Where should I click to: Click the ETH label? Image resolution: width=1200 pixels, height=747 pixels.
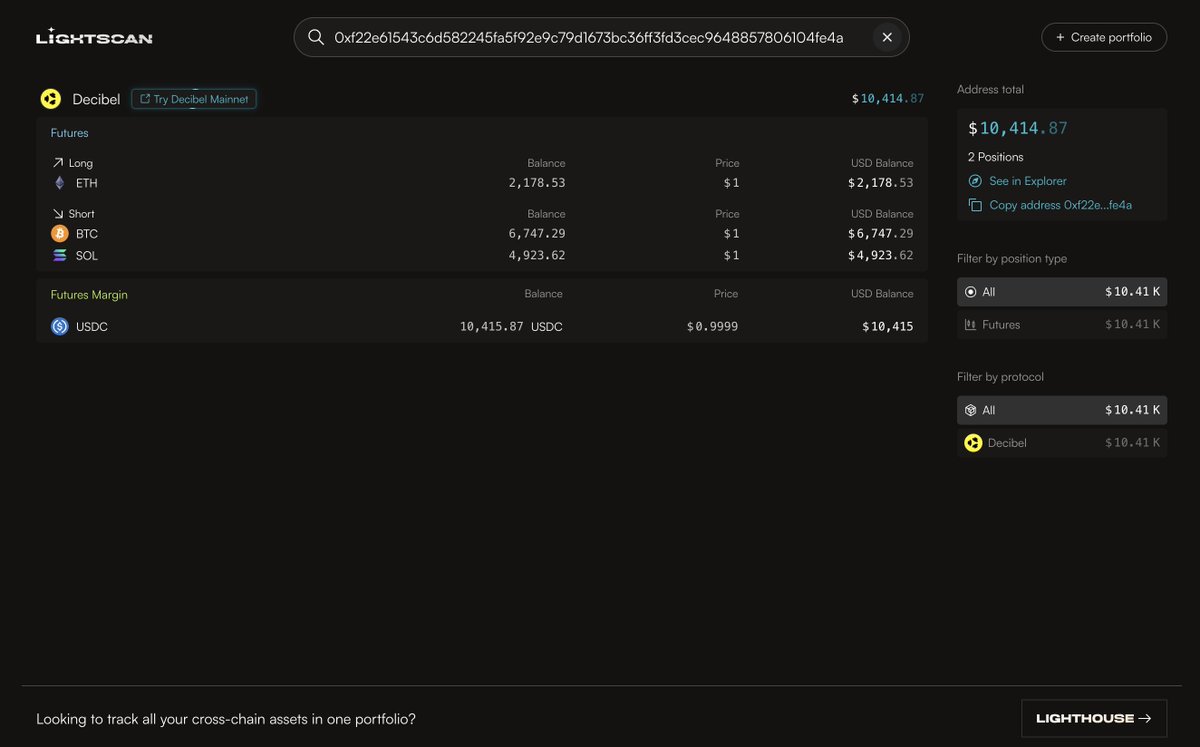(x=87, y=183)
